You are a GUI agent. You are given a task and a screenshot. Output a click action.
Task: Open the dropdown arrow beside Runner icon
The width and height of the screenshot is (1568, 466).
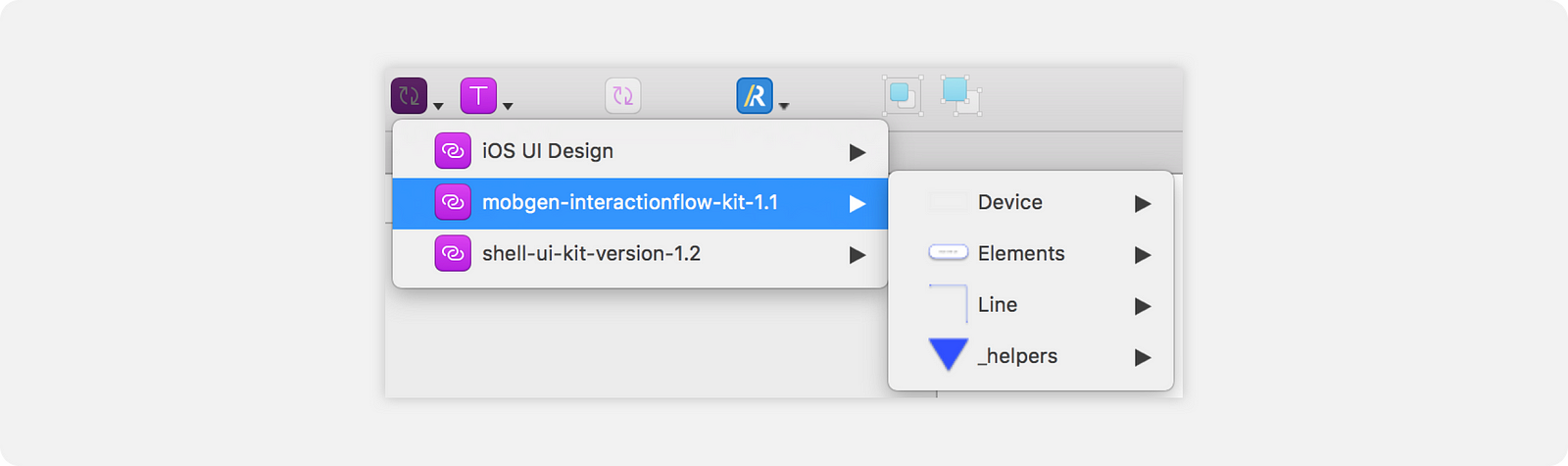[x=784, y=106]
